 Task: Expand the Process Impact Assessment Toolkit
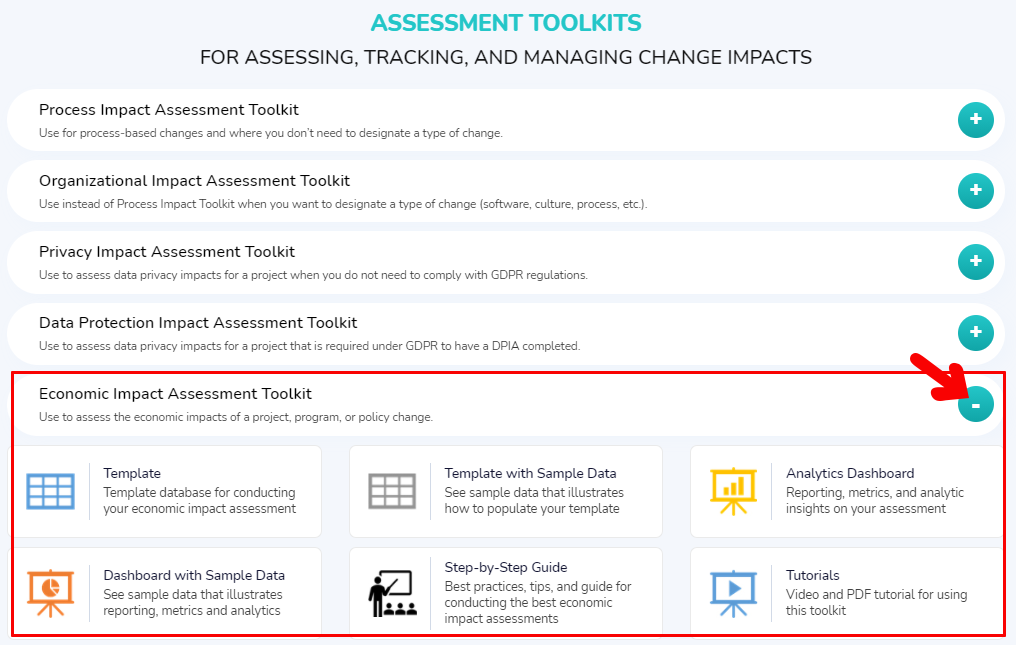click(x=976, y=120)
